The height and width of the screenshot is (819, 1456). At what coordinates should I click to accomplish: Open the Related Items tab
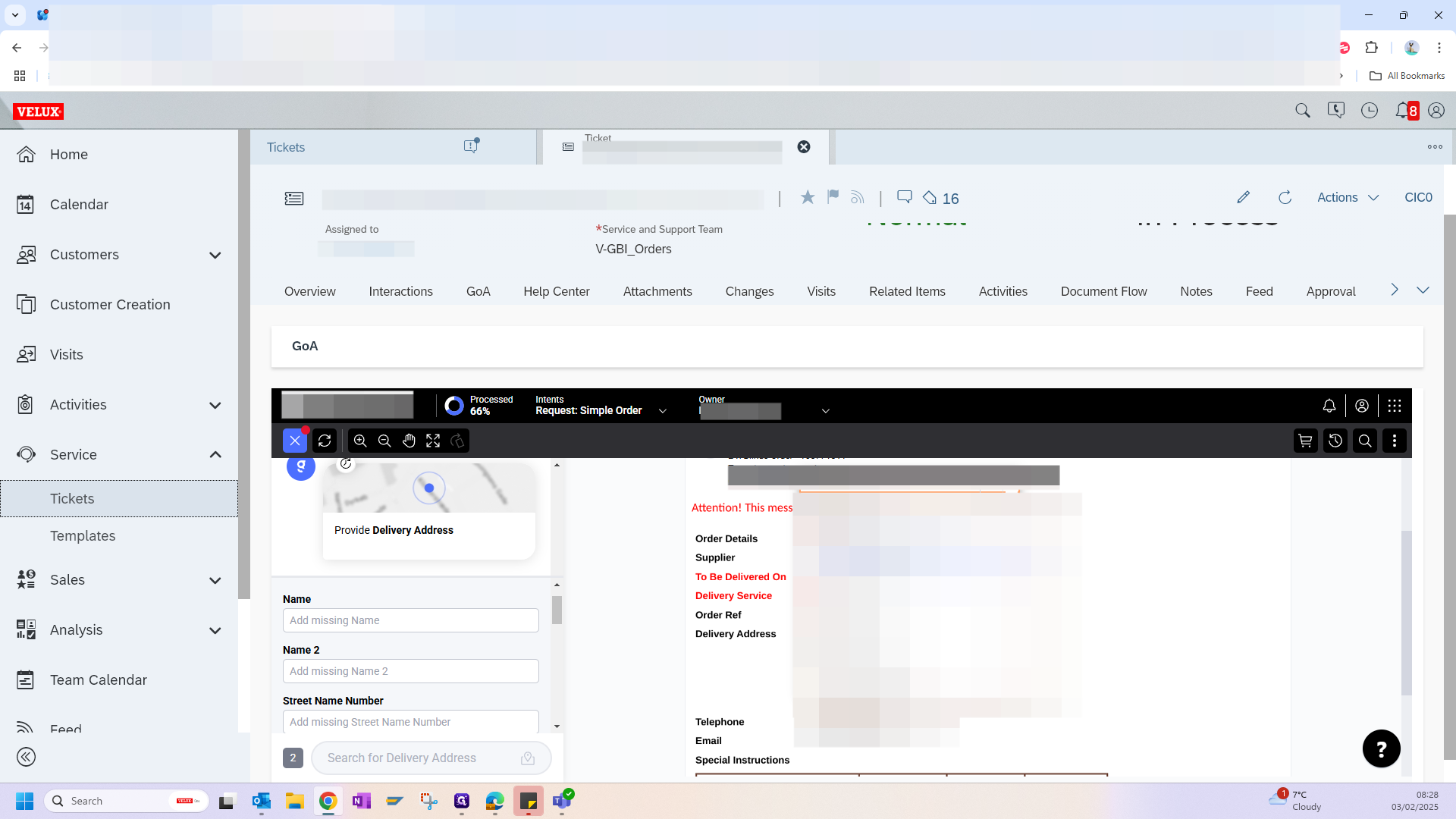pyautogui.click(x=907, y=291)
